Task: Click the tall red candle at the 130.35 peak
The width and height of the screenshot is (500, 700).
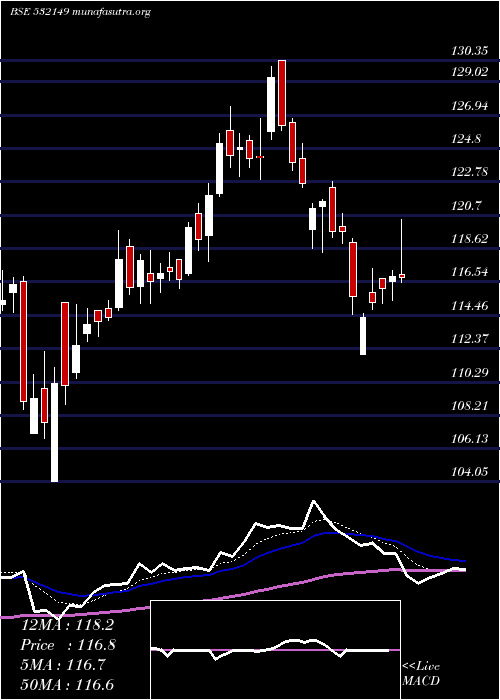Action: 282,94
